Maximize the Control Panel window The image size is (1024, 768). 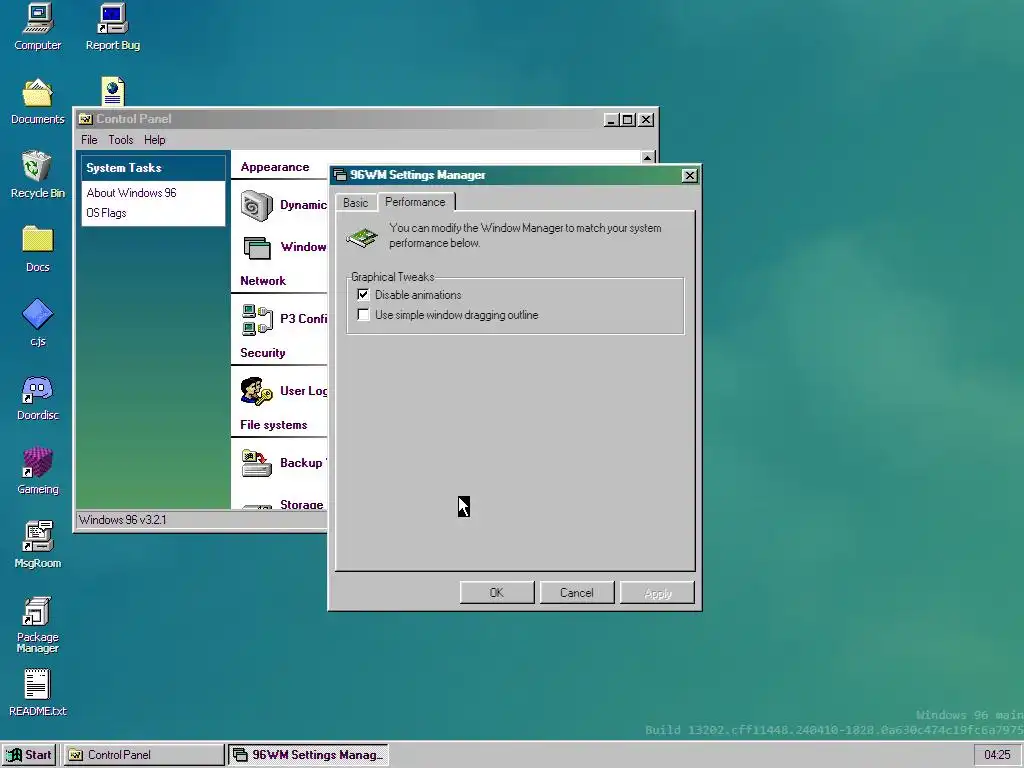pos(628,120)
